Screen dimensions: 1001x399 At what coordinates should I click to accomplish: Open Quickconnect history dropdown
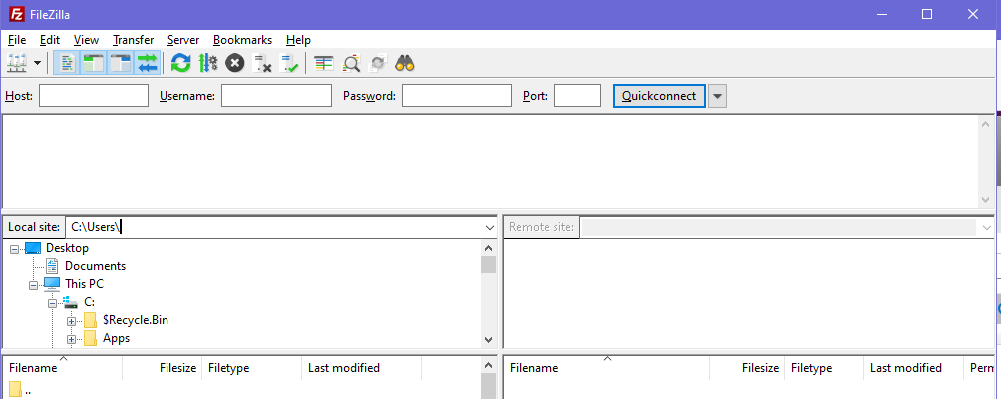tap(718, 96)
